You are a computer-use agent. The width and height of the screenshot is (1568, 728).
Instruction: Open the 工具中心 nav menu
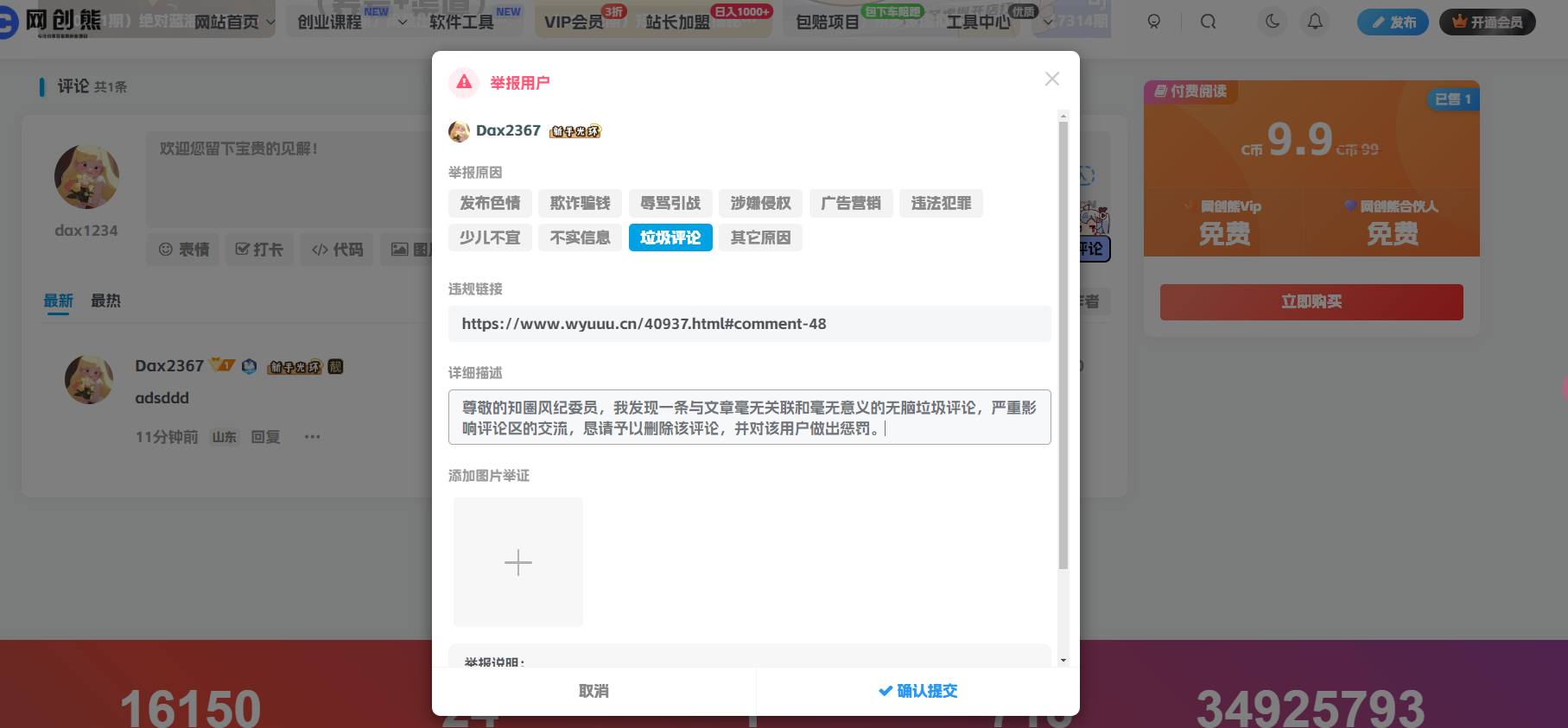coord(978,22)
